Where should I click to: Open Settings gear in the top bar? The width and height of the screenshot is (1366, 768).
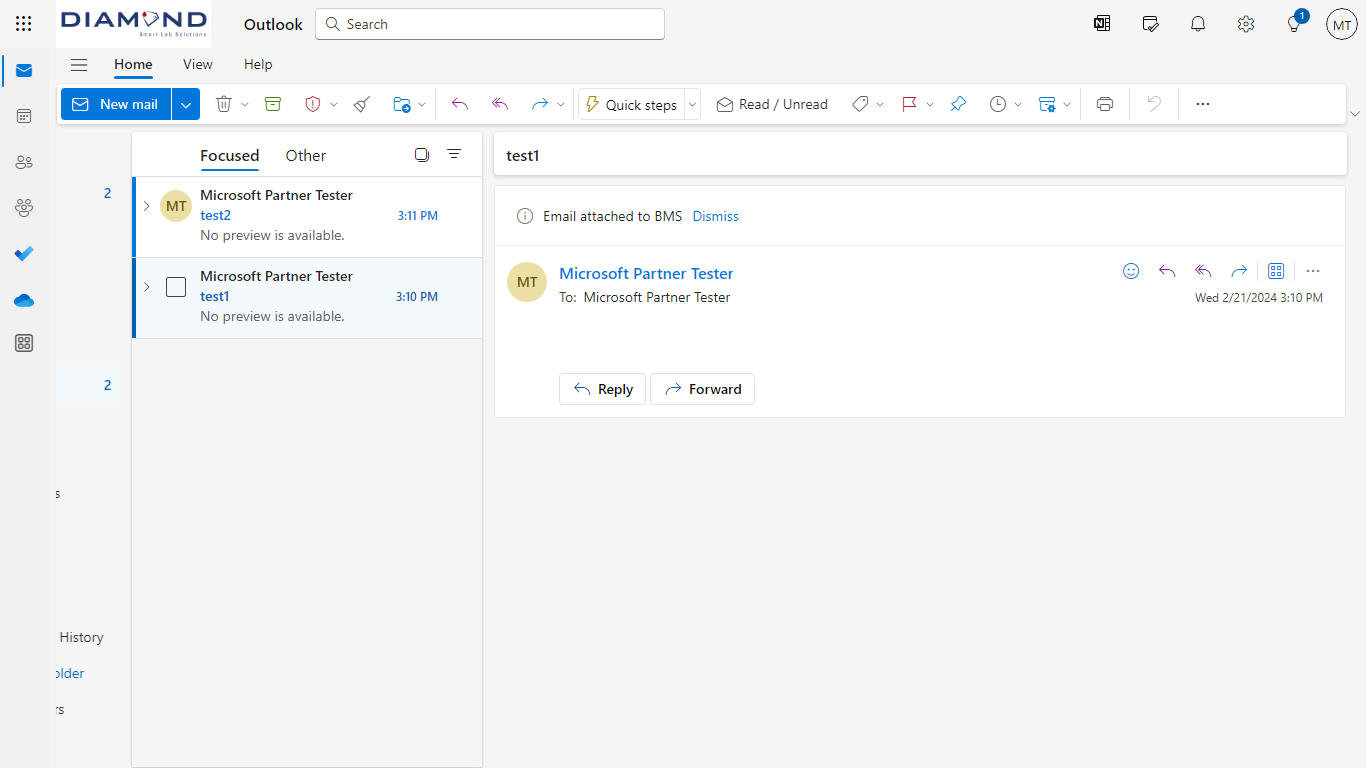[1246, 24]
